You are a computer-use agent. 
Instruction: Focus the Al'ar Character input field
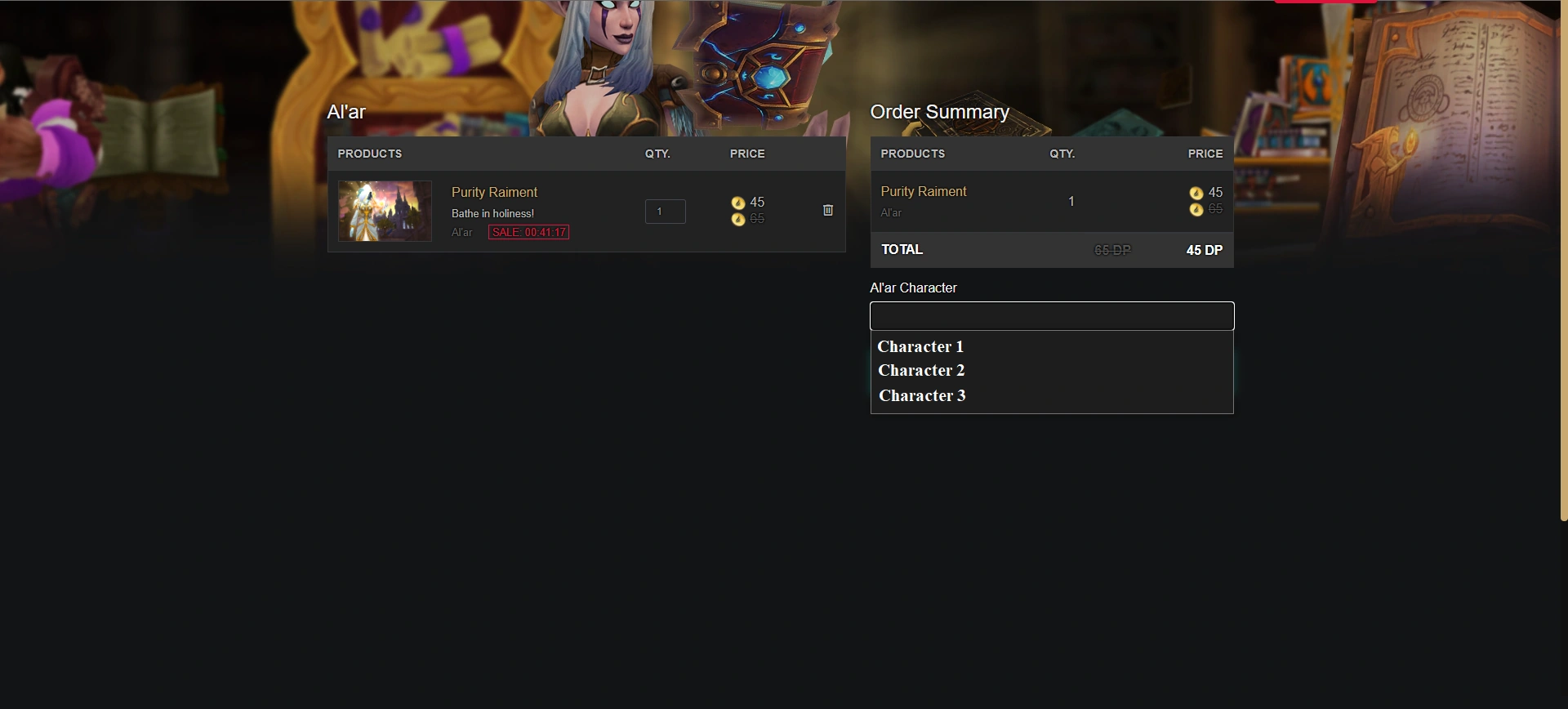click(1052, 316)
